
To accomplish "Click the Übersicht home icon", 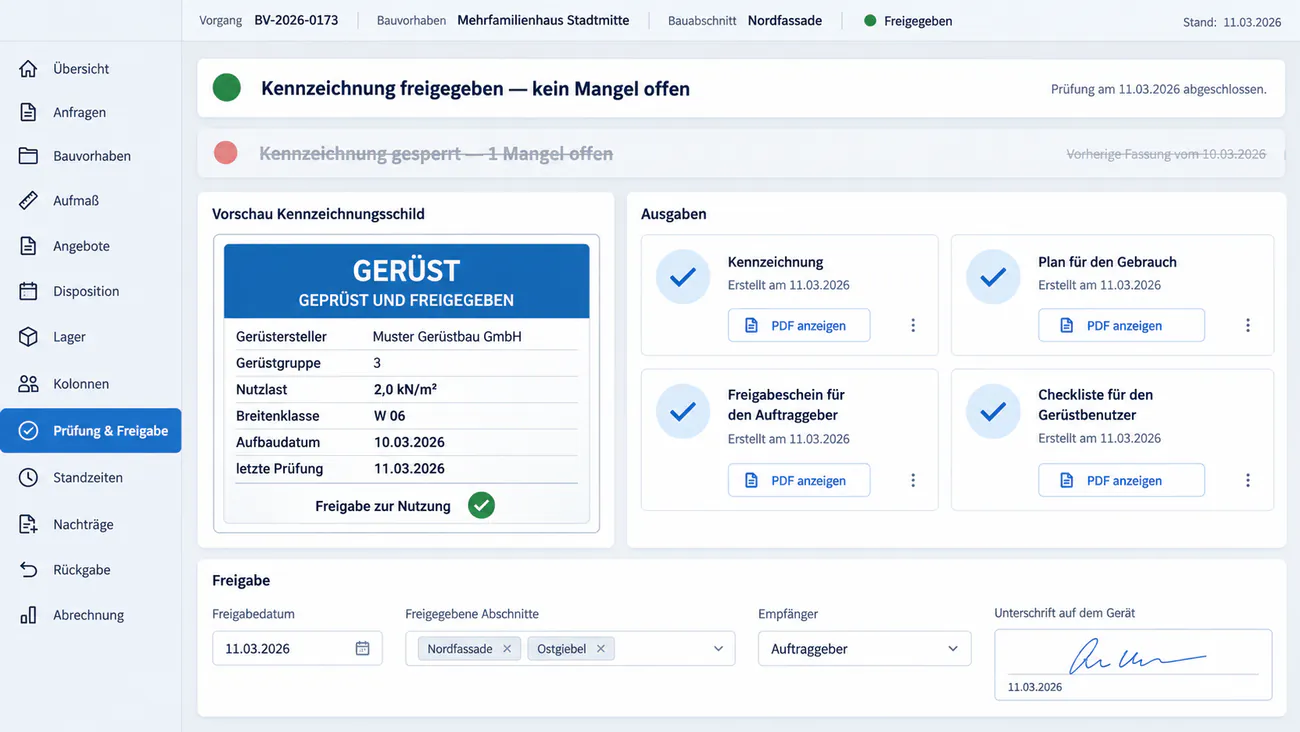I will point(28,69).
